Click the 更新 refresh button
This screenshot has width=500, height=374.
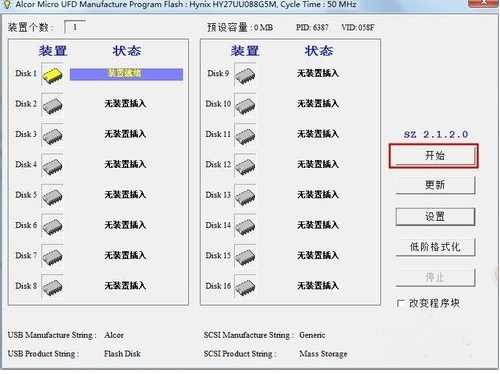435,185
